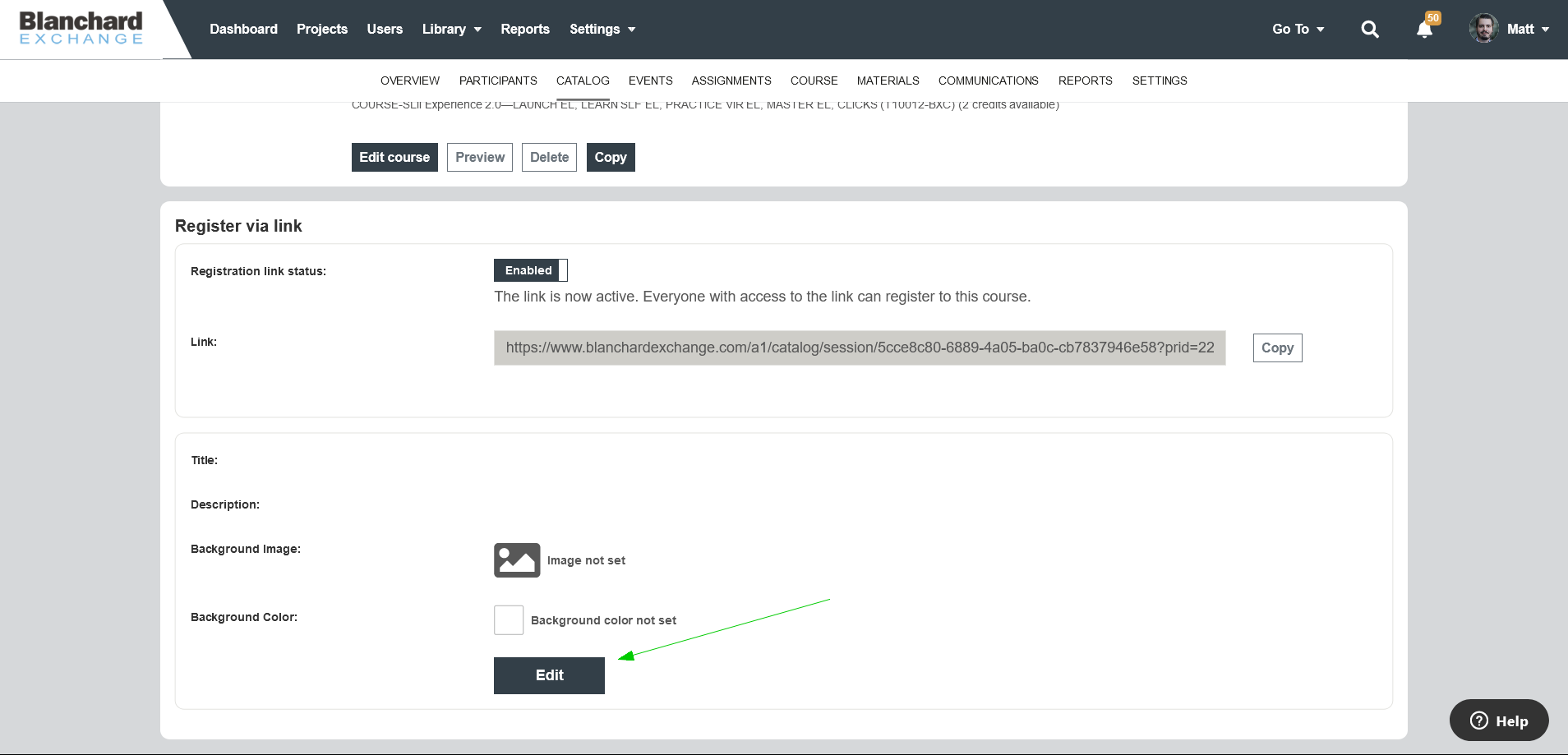Go to the Dashboard menu item
This screenshot has width=1568, height=755.
pos(243,29)
